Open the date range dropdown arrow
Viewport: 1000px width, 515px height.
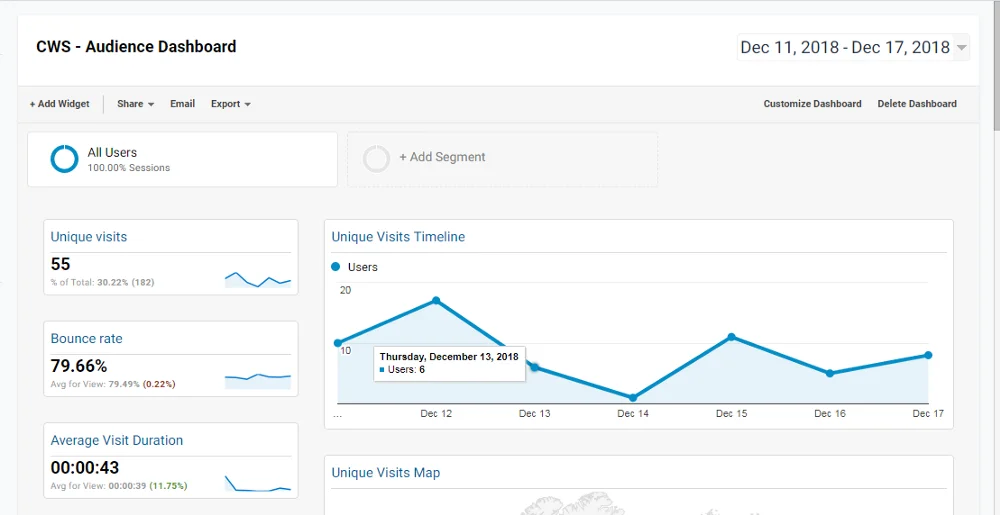pos(962,48)
